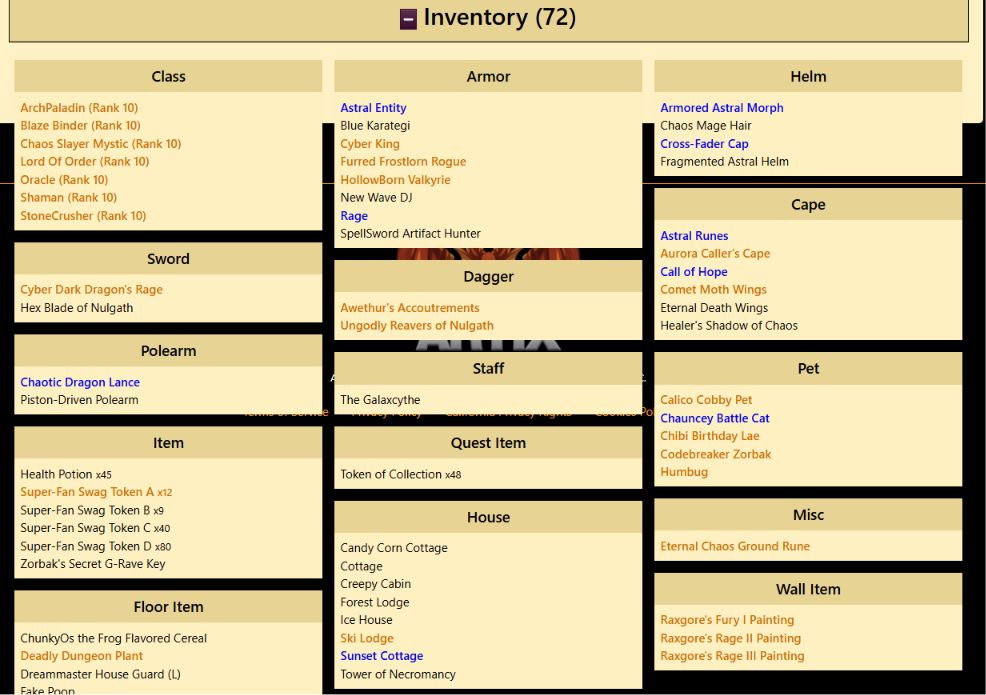This screenshot has height=695, width=986.
Task: Open Raxgore's Fury I Painting link
Action: pos(727,620)
